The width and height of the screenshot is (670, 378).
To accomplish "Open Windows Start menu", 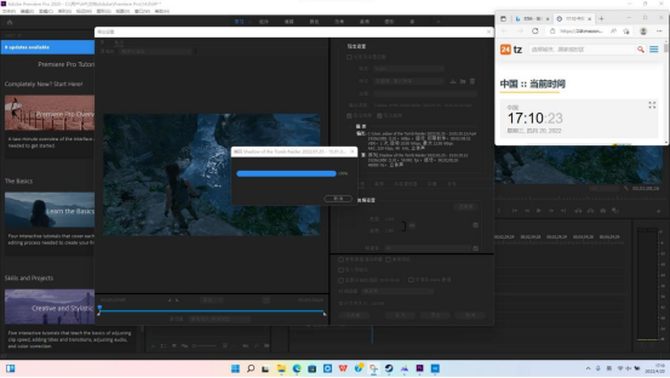I will click(x=235, y=369).
